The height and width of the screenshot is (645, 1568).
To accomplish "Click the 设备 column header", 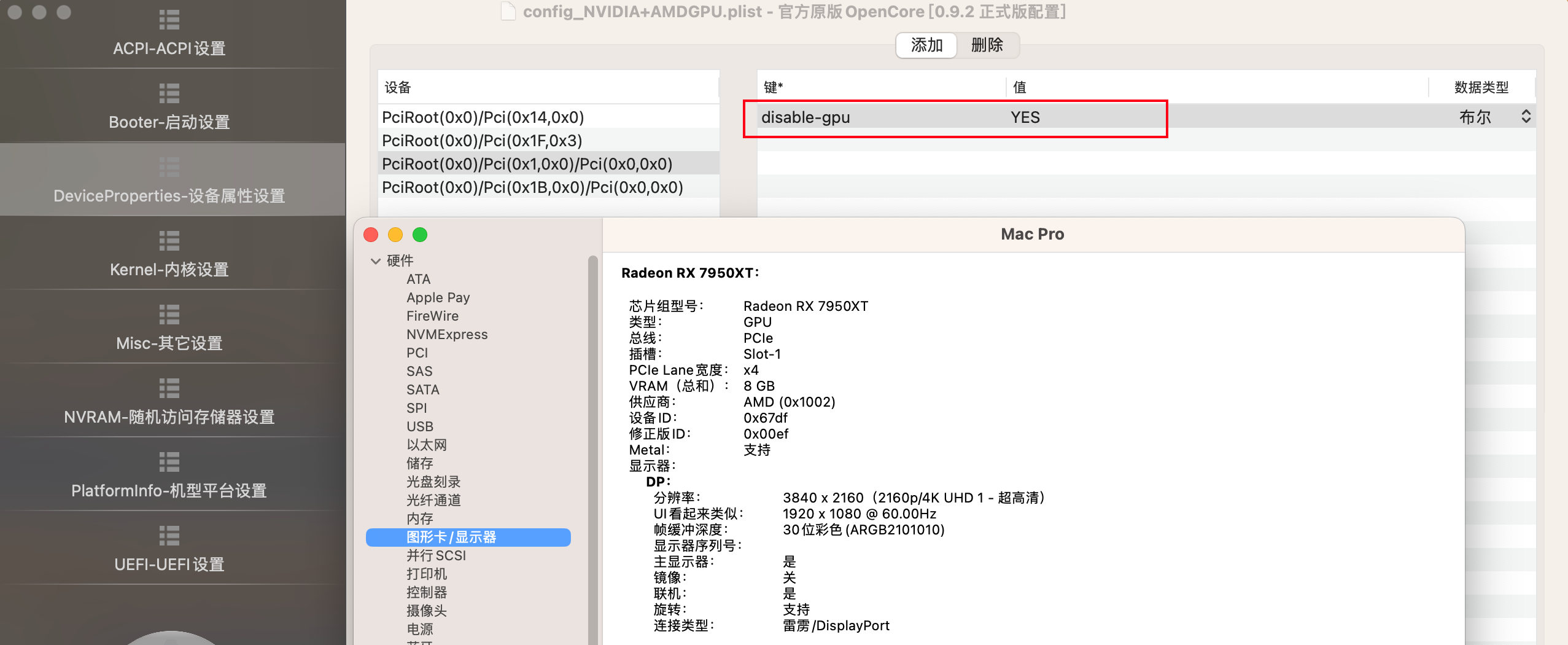I will (x=548, y=87).
